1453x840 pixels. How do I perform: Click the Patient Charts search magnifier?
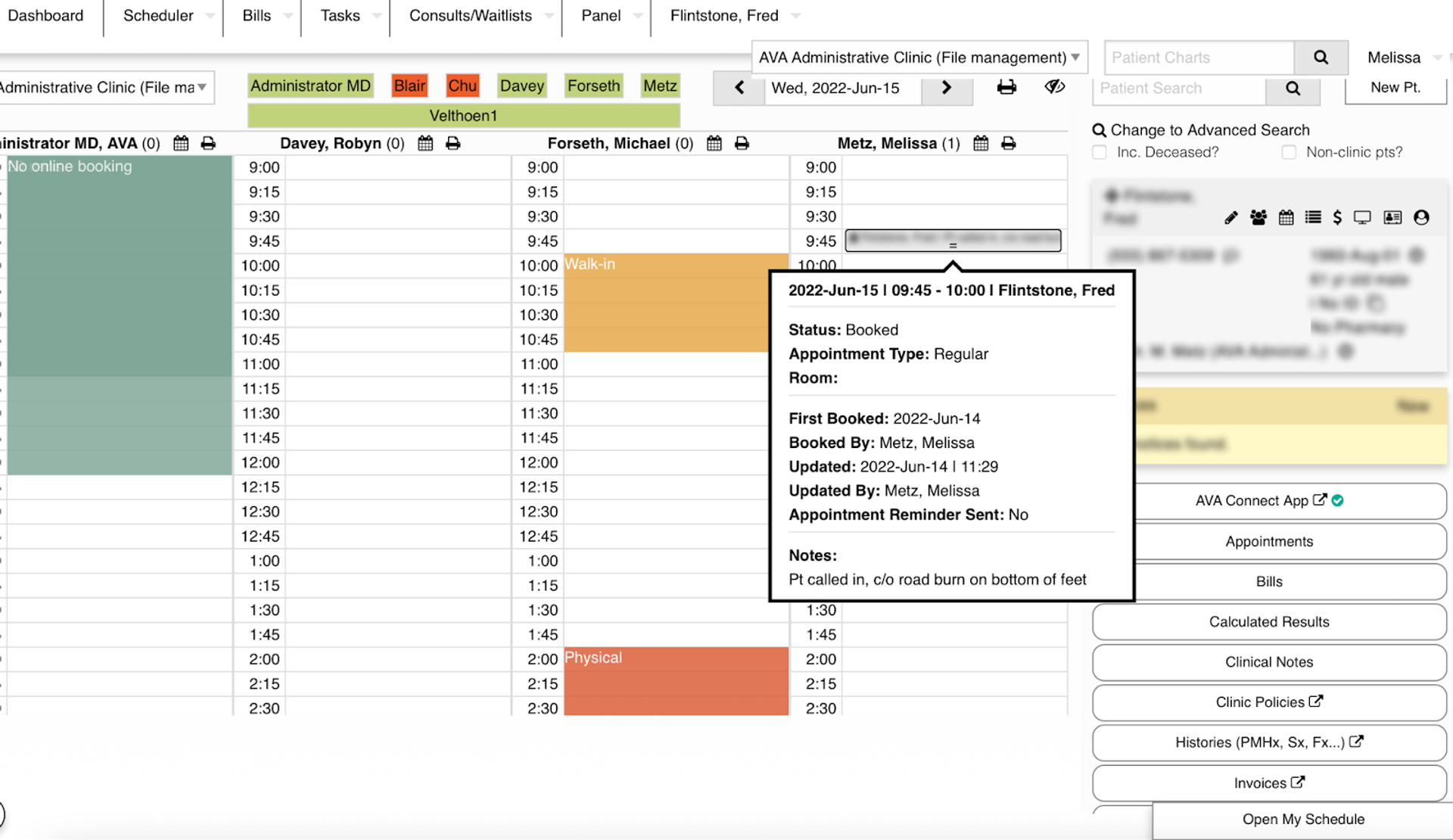1321,58
